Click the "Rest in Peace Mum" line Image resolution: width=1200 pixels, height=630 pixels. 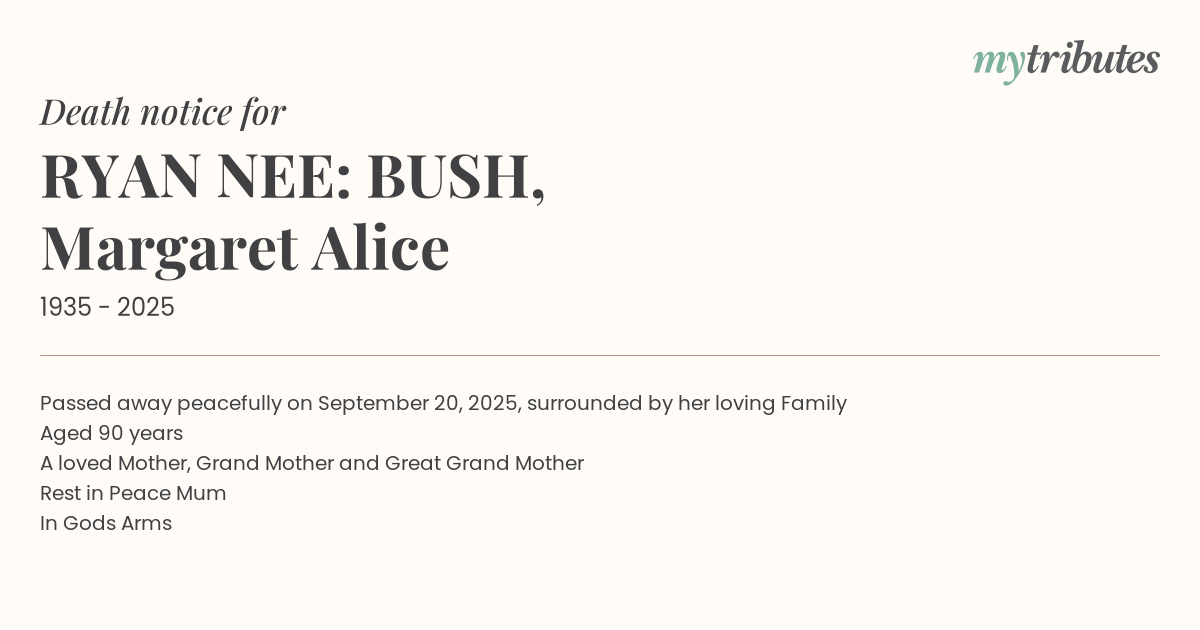(133, 493)
